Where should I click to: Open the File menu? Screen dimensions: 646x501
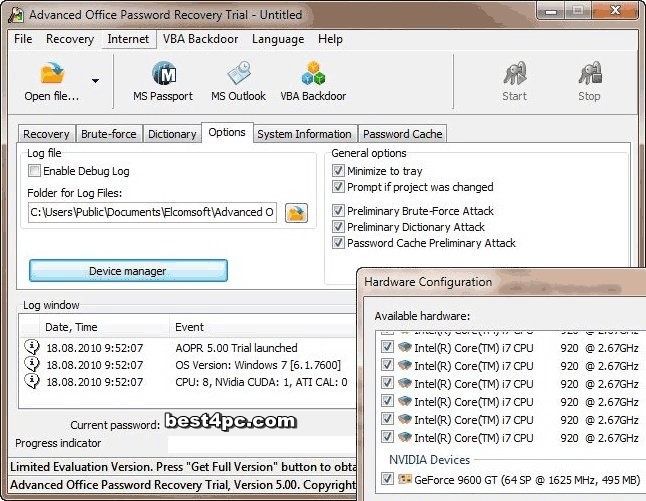23,39
